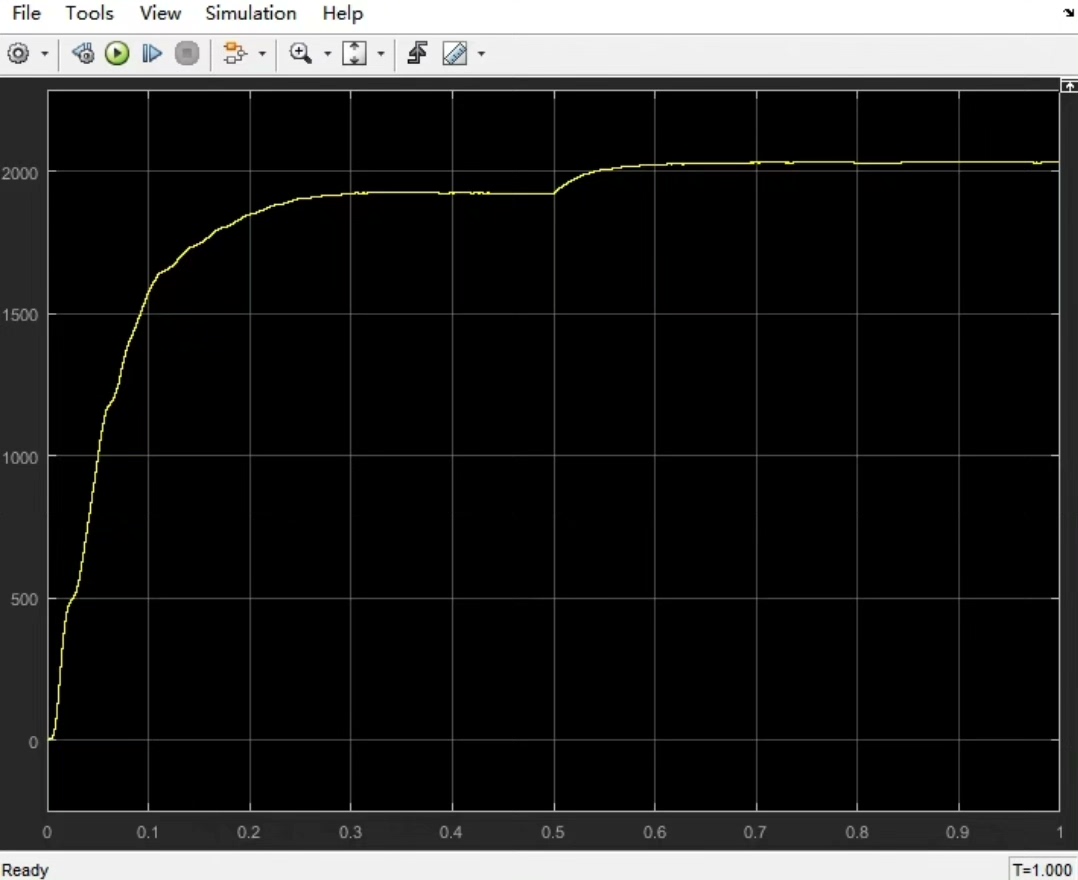Click the Highlight Simulink Block icon
Viewport: 1078px width, 880px height.
(x=235, y=54)
